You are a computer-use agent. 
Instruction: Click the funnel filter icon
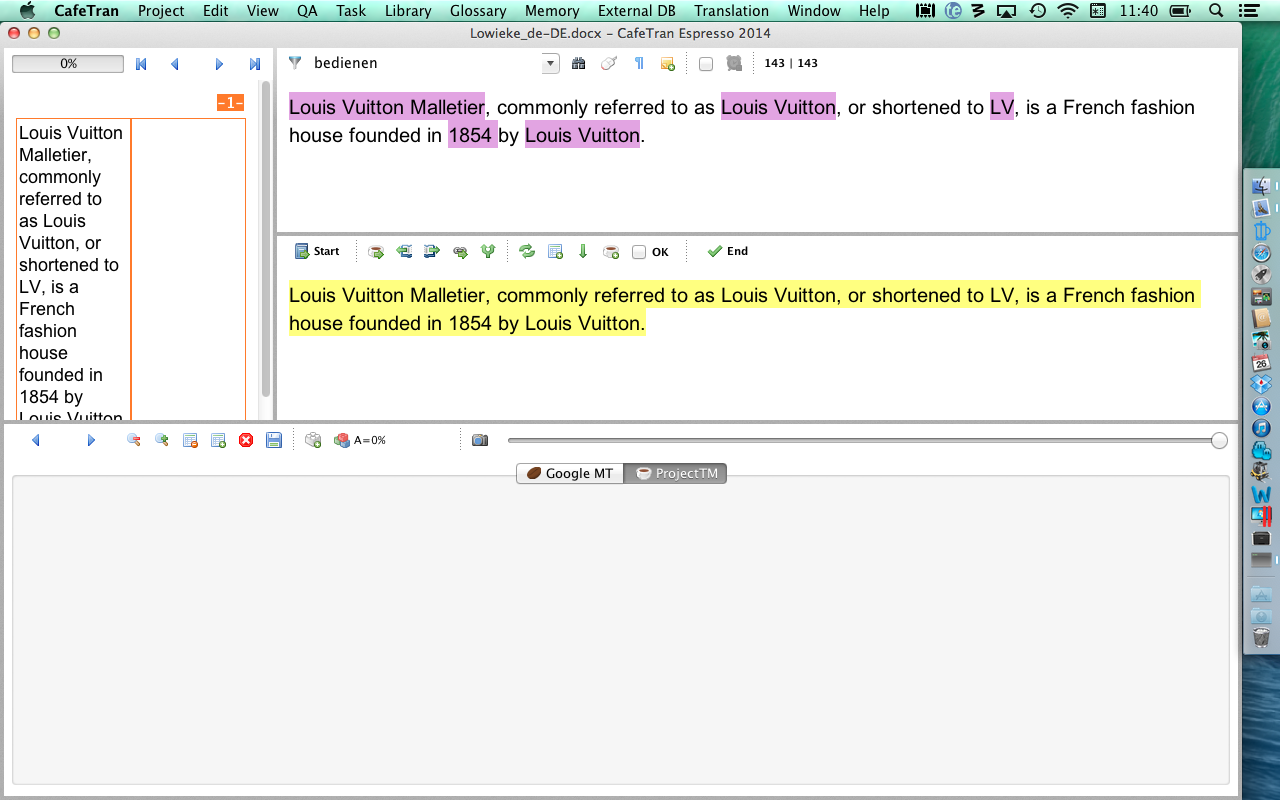[295, 63]
